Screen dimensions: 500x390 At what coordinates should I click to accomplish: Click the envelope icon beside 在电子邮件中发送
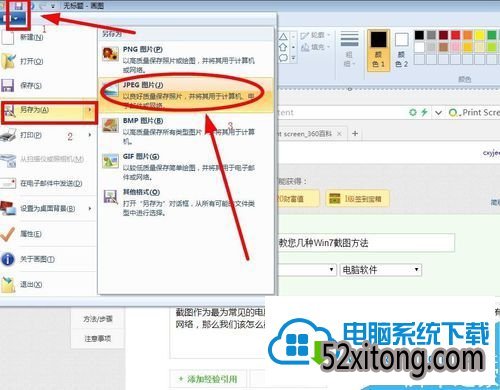click(8, 183)
